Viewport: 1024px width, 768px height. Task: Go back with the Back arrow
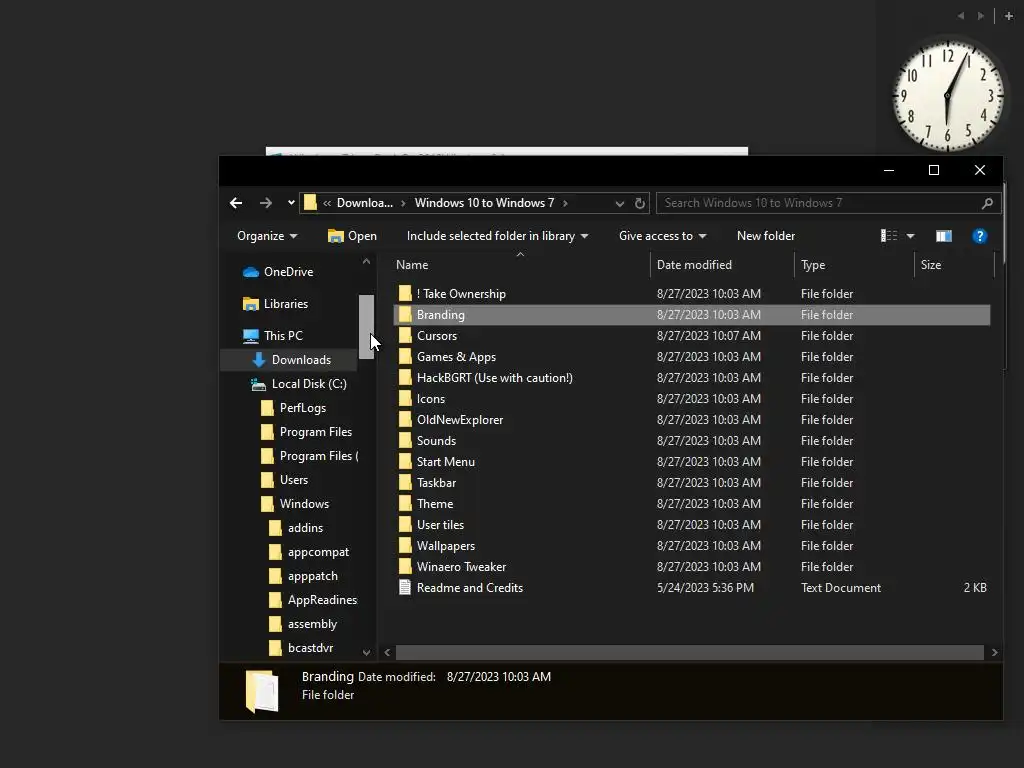(x=236, y=203)
